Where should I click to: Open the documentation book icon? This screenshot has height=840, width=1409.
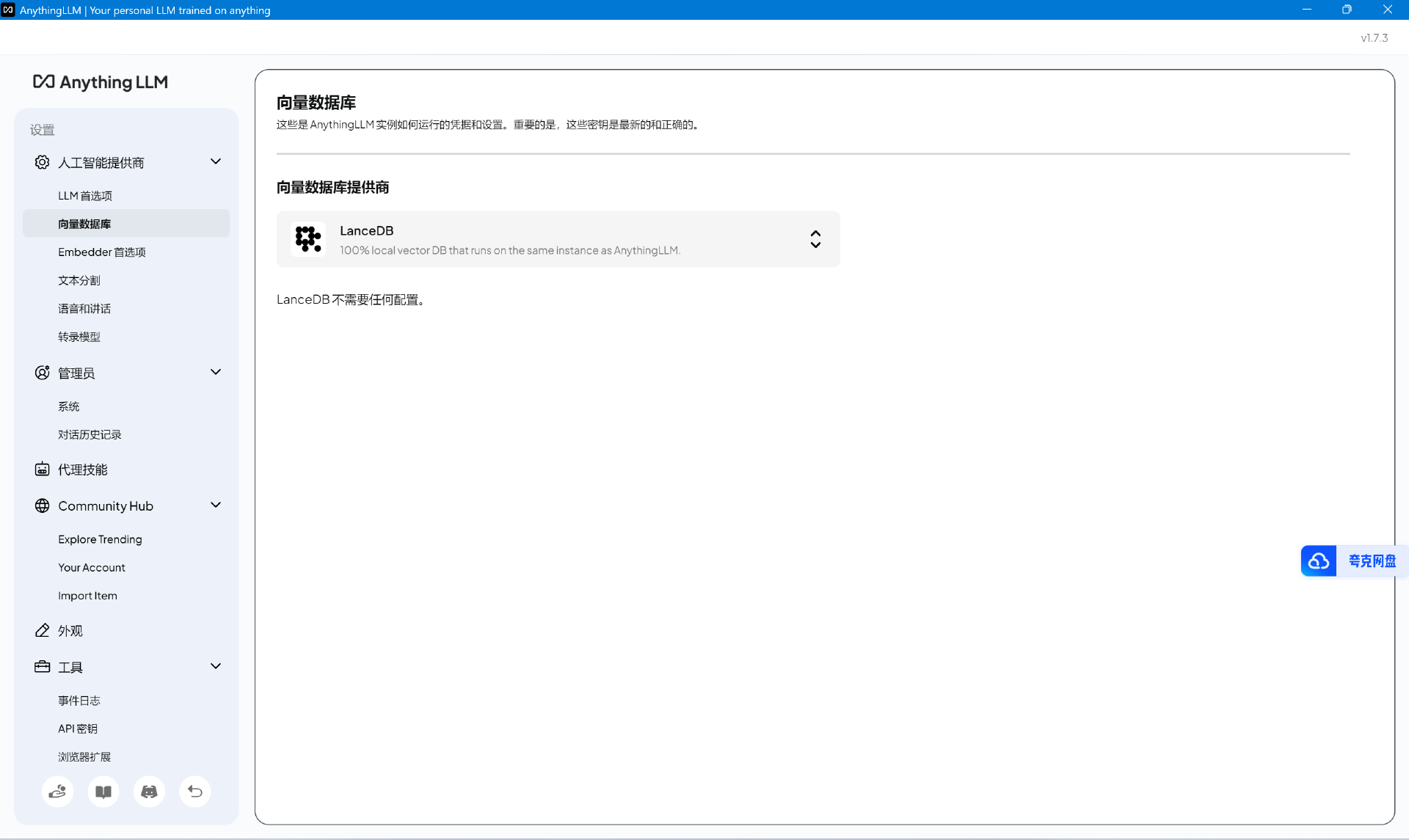point(103,792)
